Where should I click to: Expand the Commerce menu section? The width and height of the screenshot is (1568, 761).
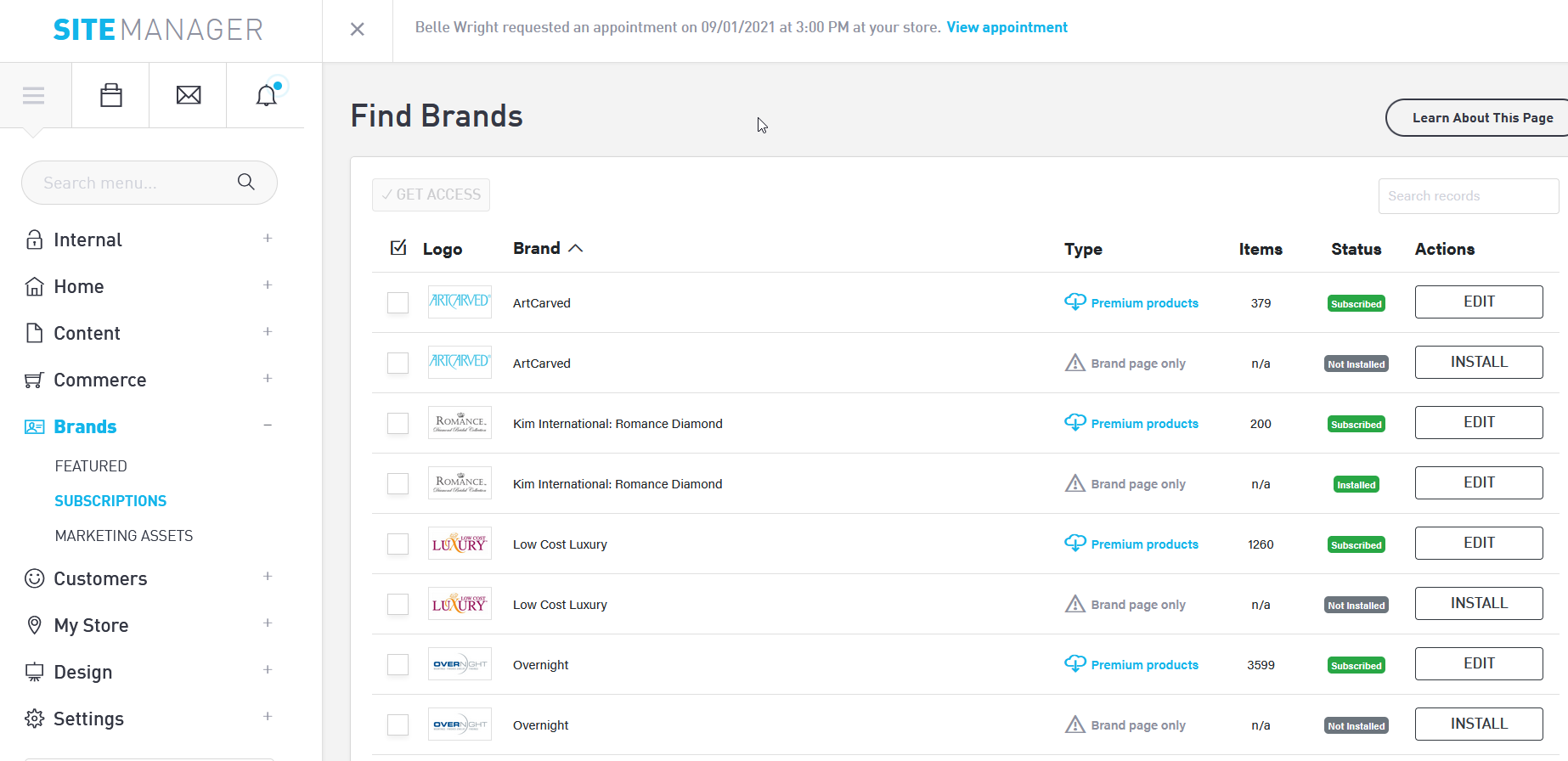[268, 379]
